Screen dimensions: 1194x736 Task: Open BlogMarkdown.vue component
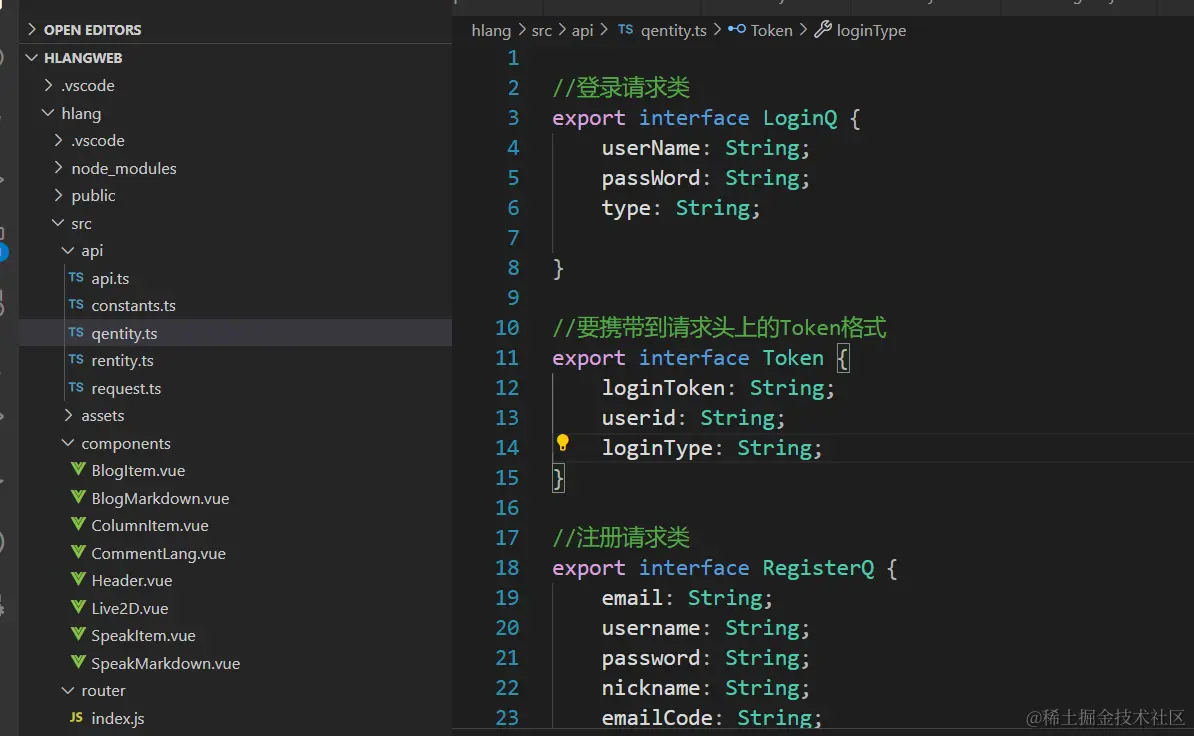tap(160, 499)
